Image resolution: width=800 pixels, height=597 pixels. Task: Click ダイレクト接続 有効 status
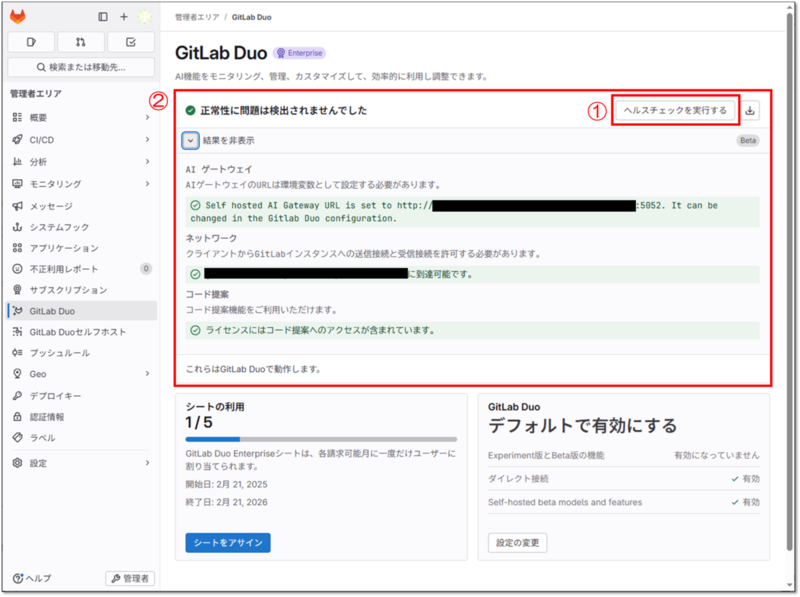(x=745, y=479)
